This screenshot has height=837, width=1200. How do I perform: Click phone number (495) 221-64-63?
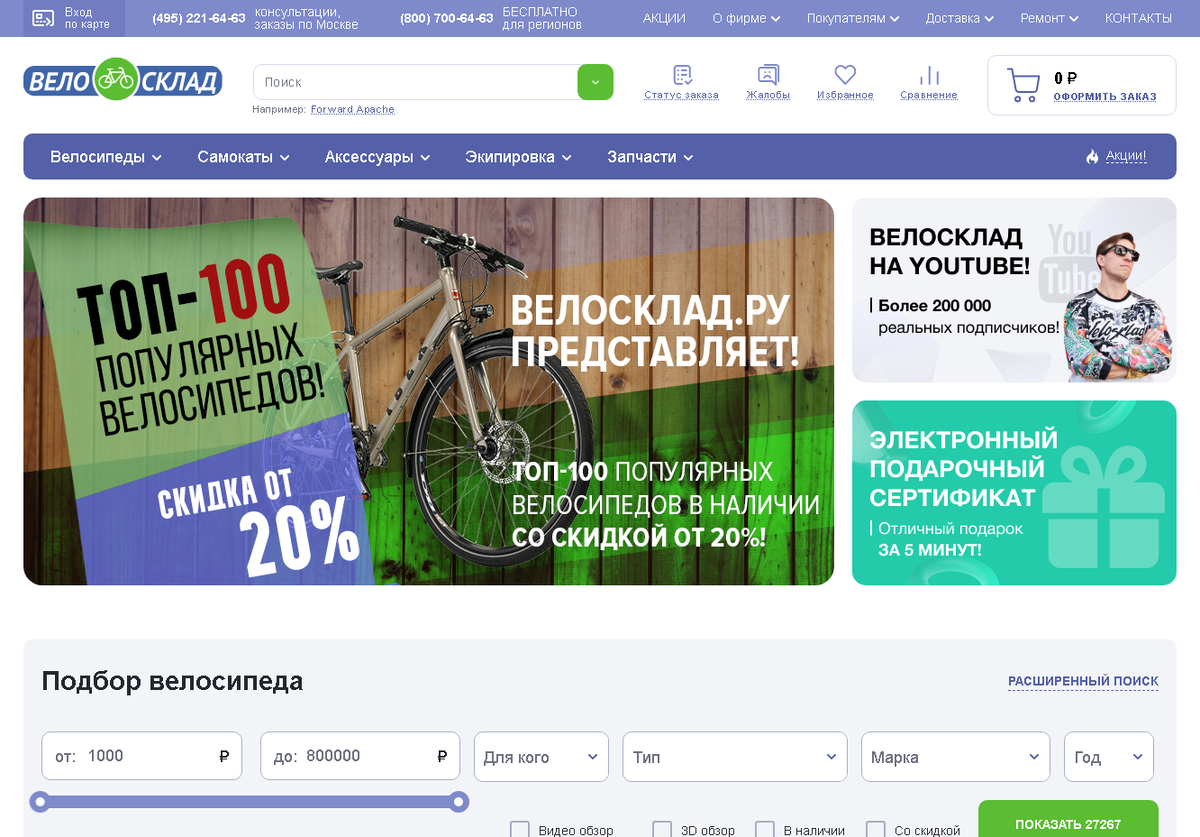(x=199, y=18)
